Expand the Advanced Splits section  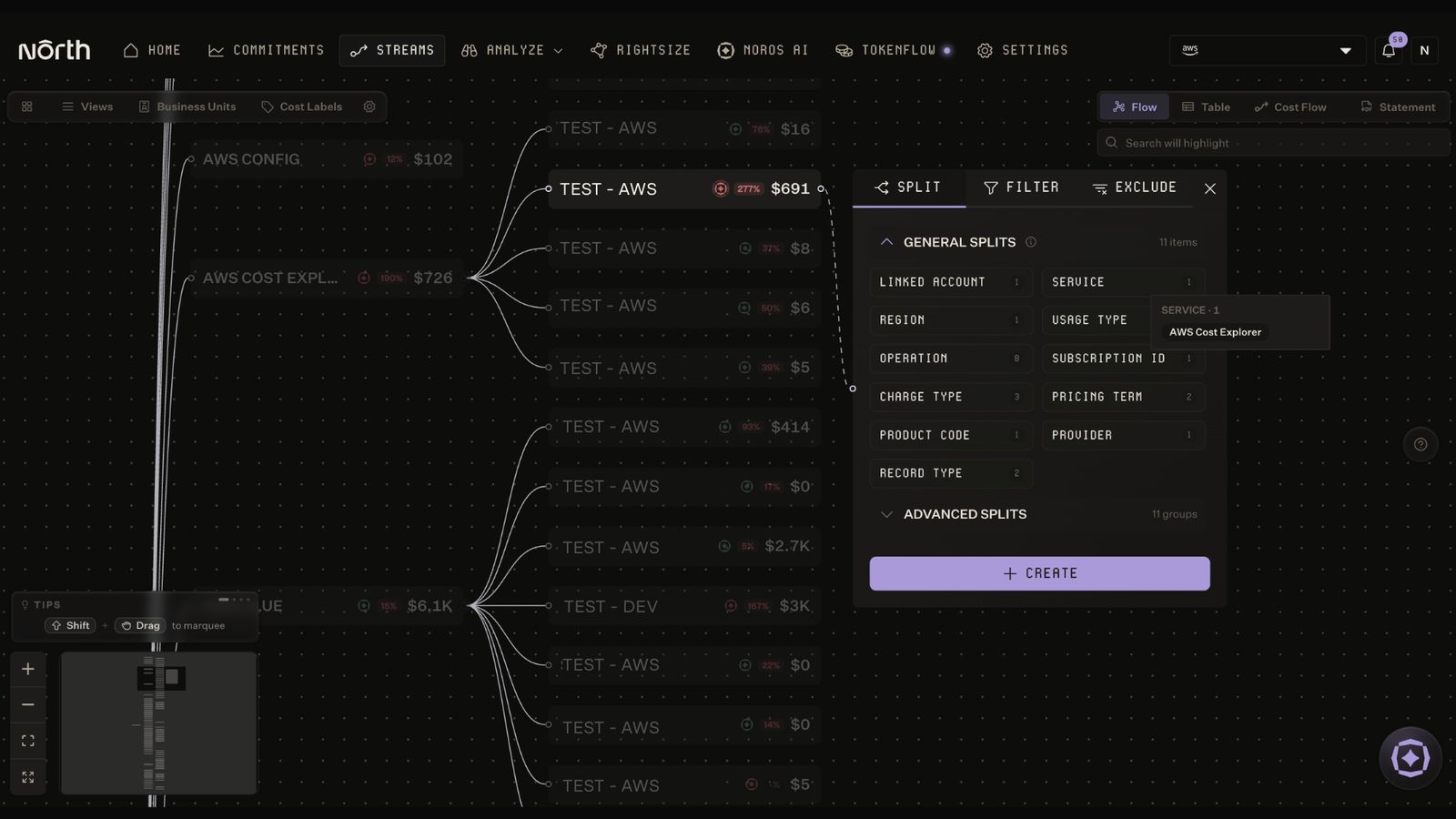click(1037, 514)
